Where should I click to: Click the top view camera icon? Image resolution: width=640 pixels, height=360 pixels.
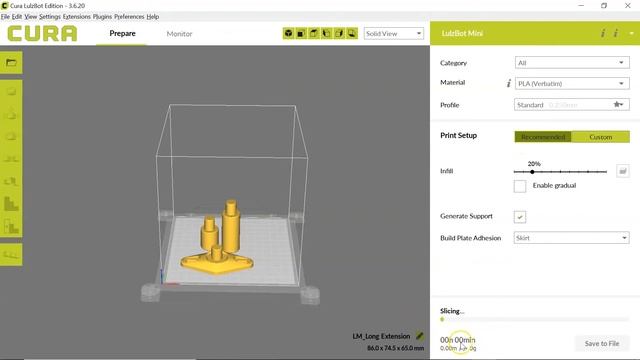[314, 33]
